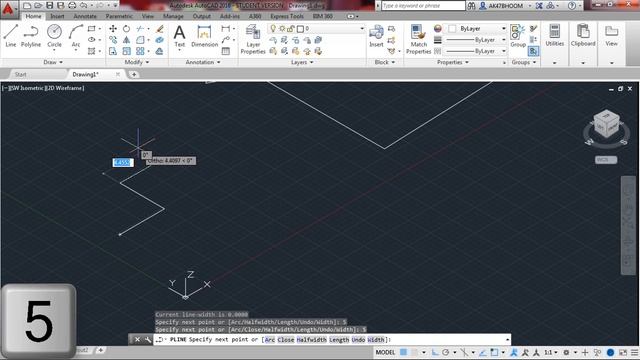Viewport: 640px width, 360px height.
Task: Choose the Width option in command line
Action: pos(376,340)
